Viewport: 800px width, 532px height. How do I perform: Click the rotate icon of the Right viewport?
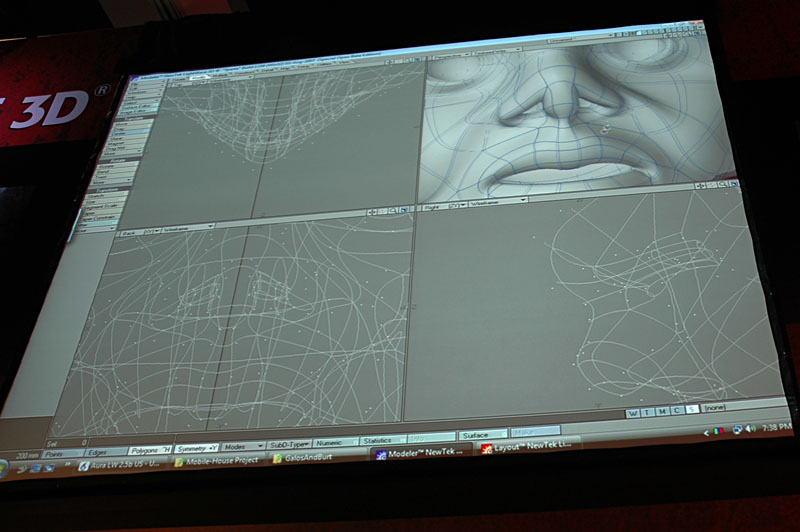point(712,185)
